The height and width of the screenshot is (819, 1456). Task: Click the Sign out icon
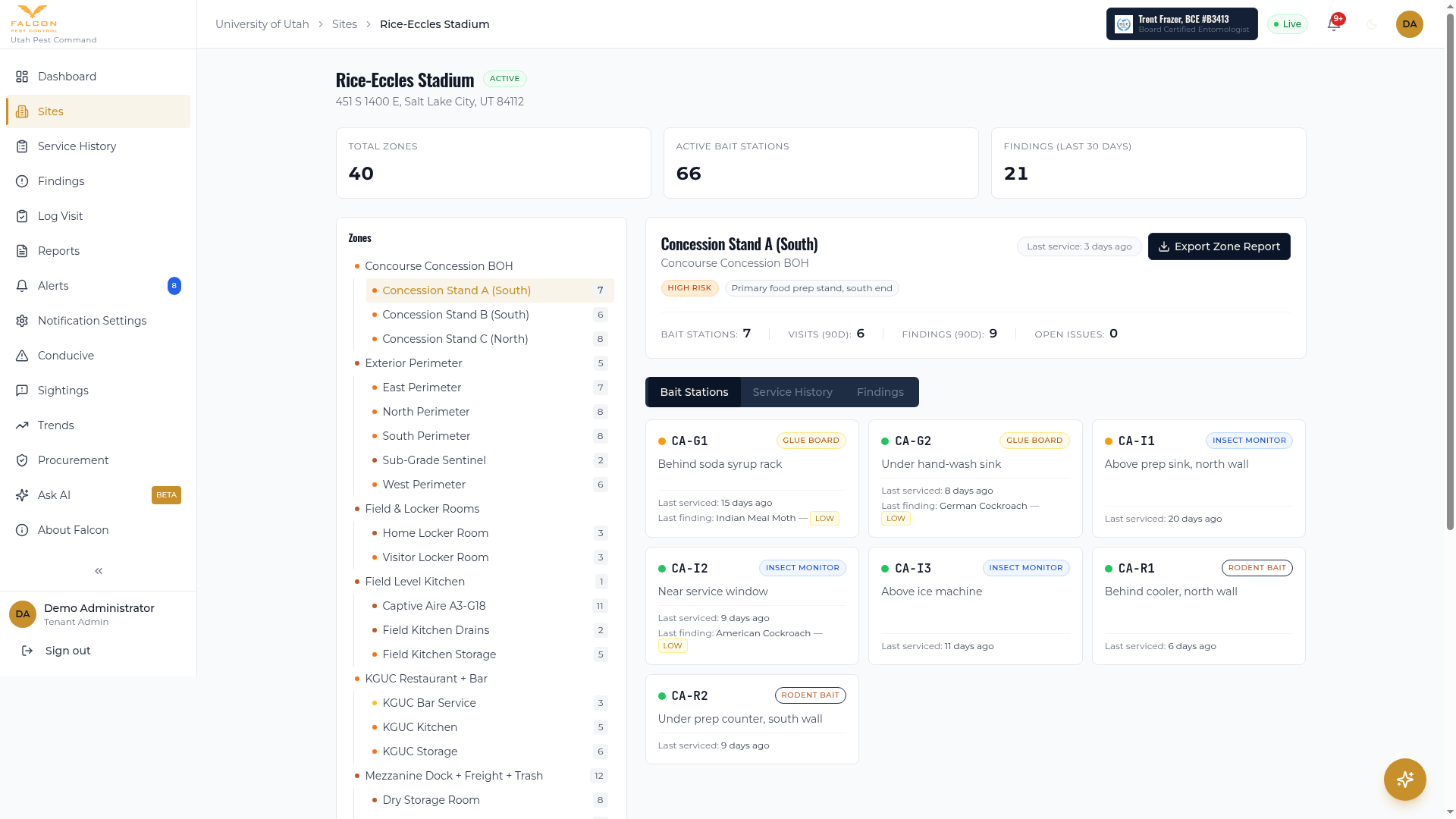point(27,651)
